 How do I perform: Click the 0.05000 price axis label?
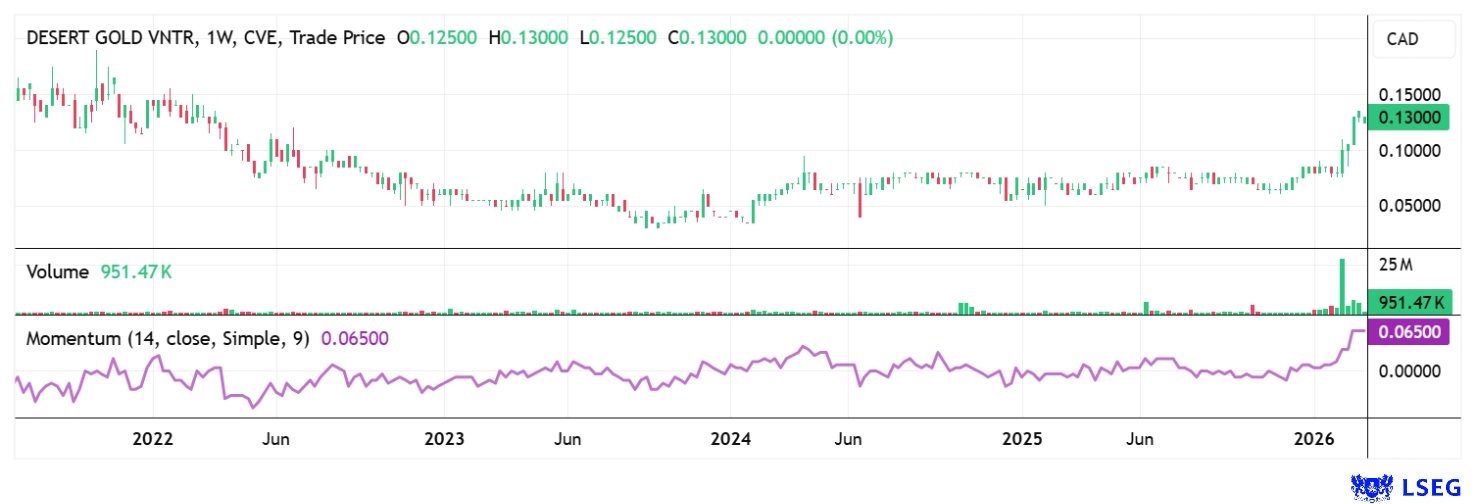click(x=1410, y=206)
